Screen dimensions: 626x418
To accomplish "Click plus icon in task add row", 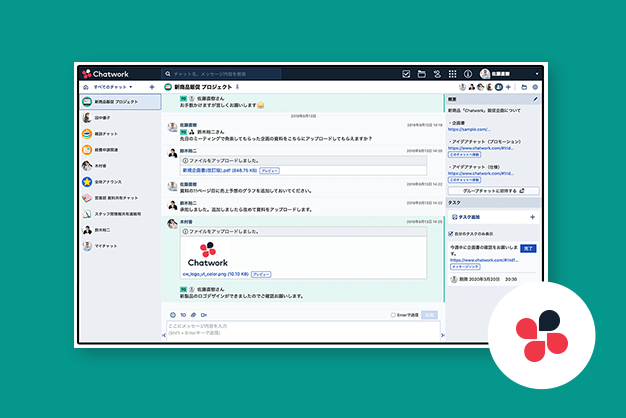I will point(532,217).
